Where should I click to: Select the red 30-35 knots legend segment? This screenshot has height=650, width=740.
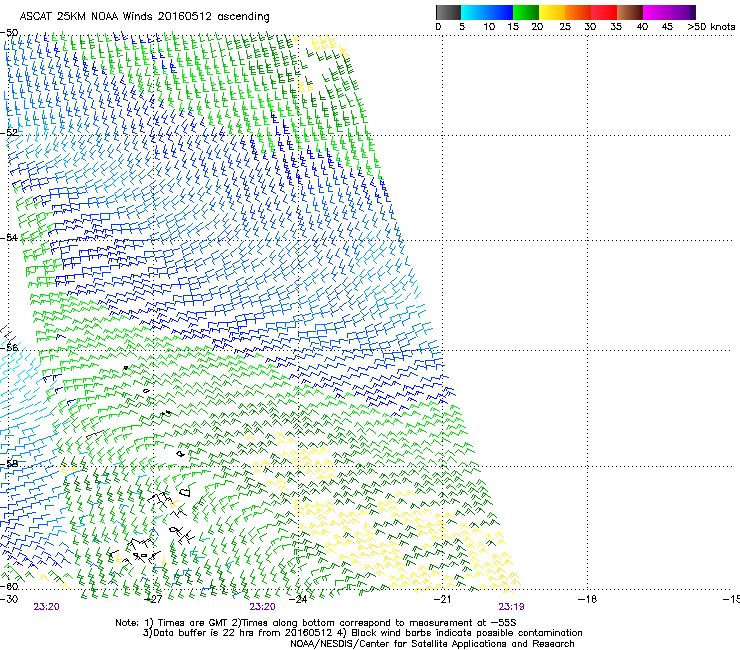pos(604,12)
